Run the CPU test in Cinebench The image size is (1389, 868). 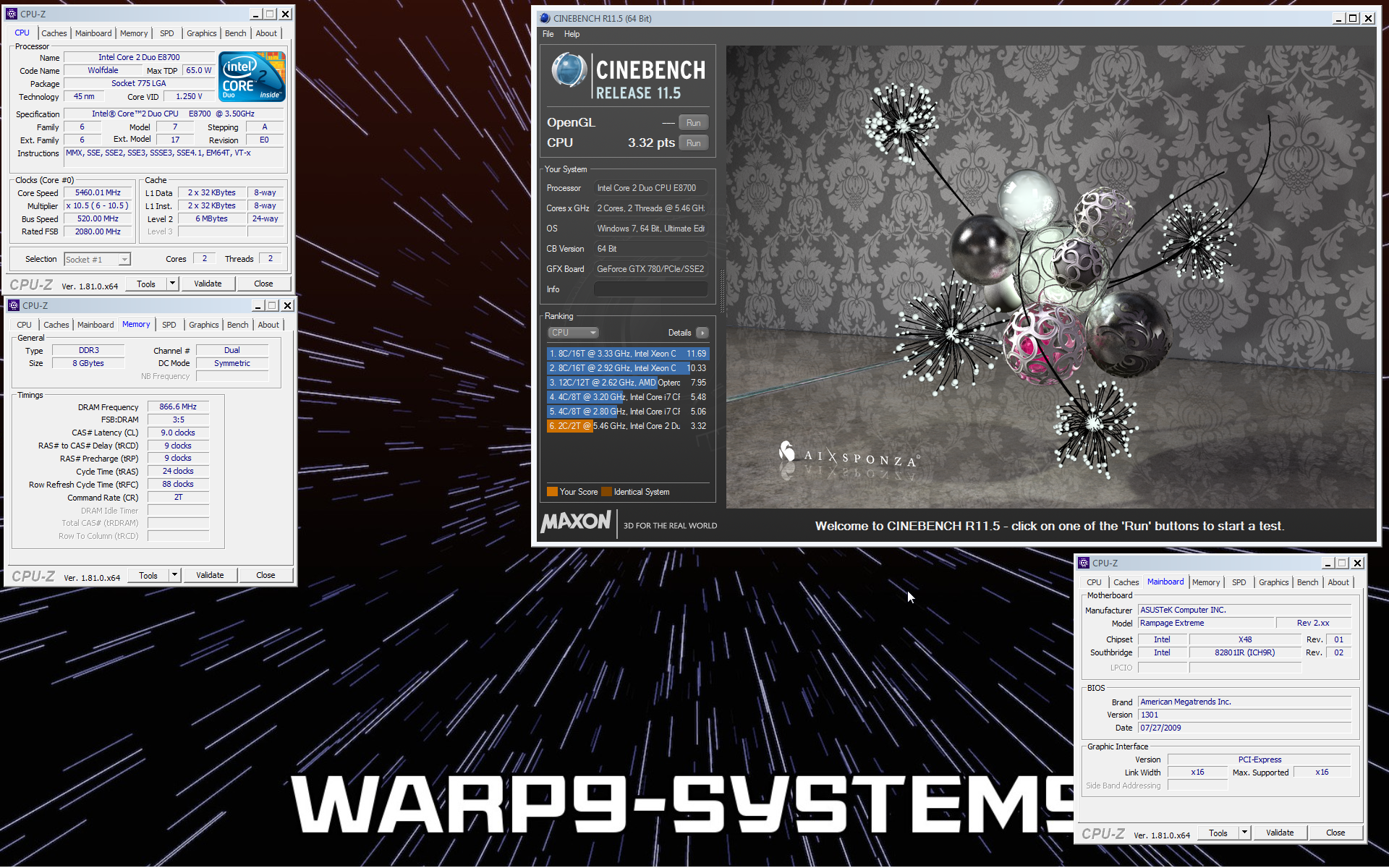(693, 143)
